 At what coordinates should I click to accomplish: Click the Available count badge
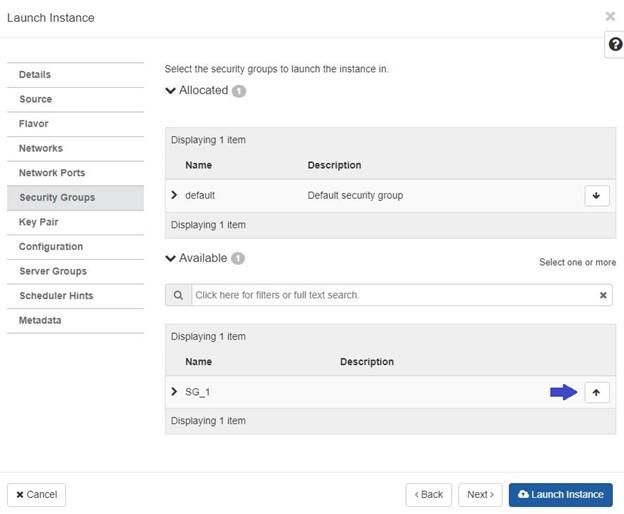pyautogui.click(x=238, y=259)
